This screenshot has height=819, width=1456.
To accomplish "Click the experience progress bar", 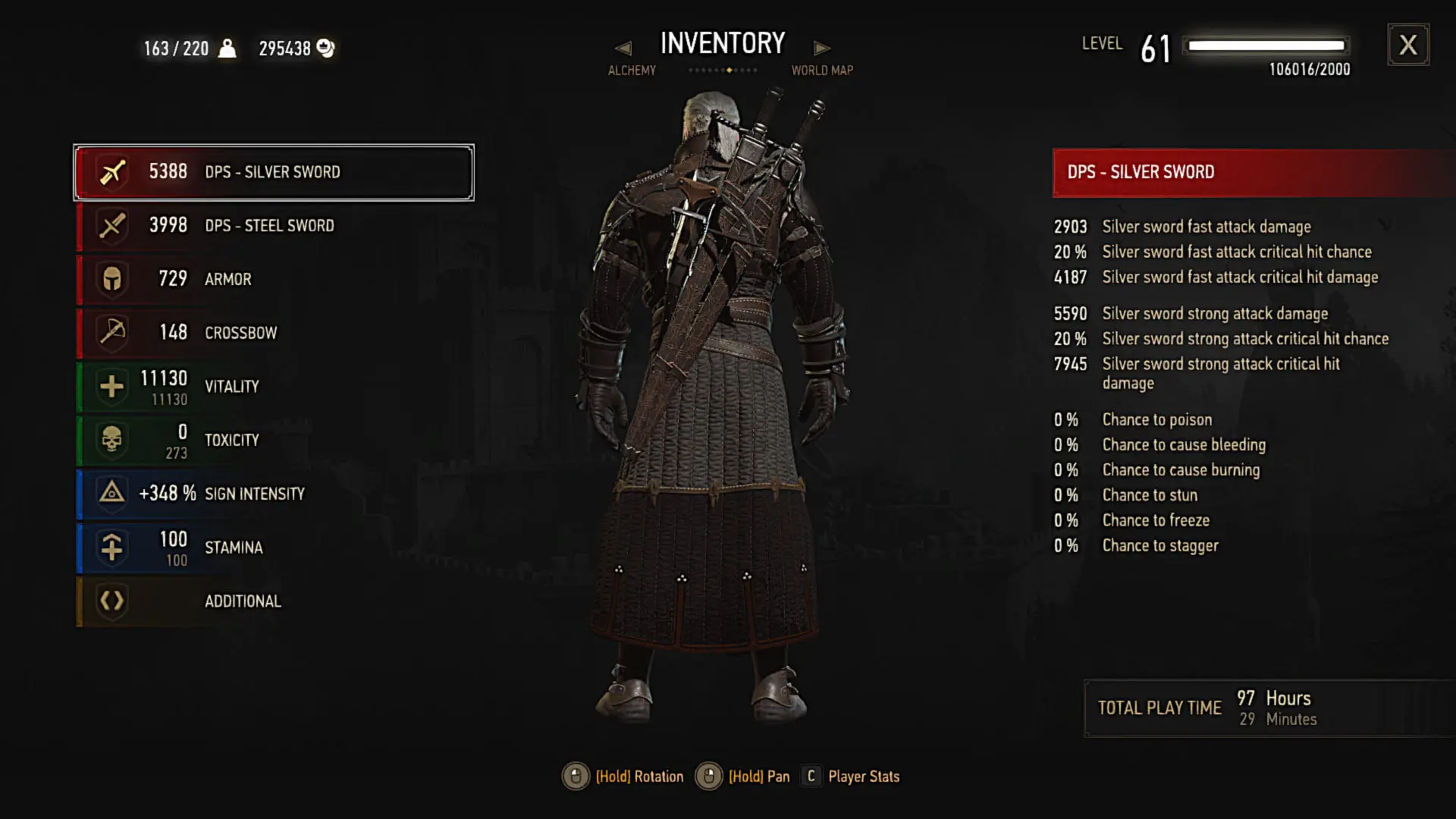I will tap(1266, 45).
